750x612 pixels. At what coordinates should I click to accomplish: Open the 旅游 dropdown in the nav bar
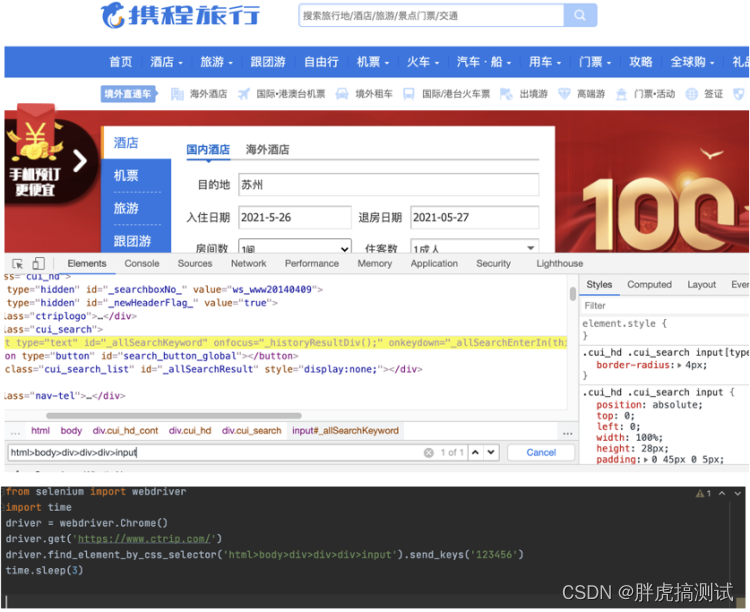tap(217, 62)
